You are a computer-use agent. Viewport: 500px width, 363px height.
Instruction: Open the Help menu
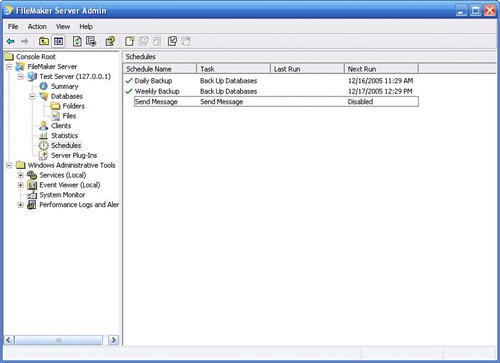[86, 27]
